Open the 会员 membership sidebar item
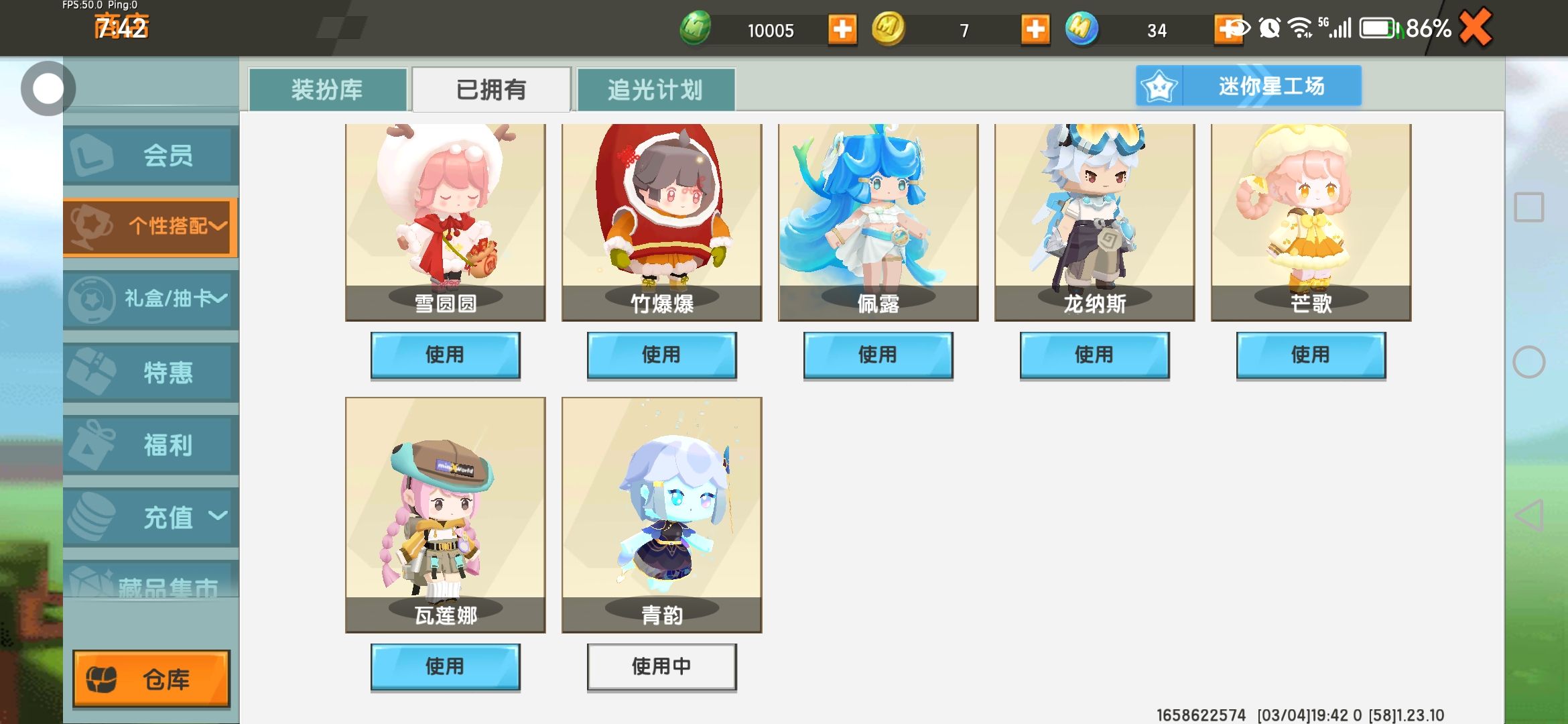Viewport: 1568px width, 724px height. (151, 156)
